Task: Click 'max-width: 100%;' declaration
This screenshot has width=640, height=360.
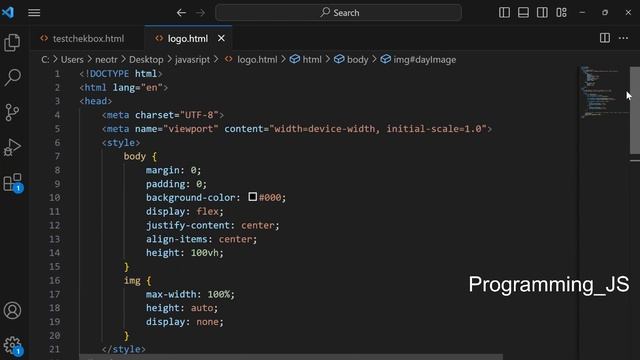Action: [x=190, y=294]
